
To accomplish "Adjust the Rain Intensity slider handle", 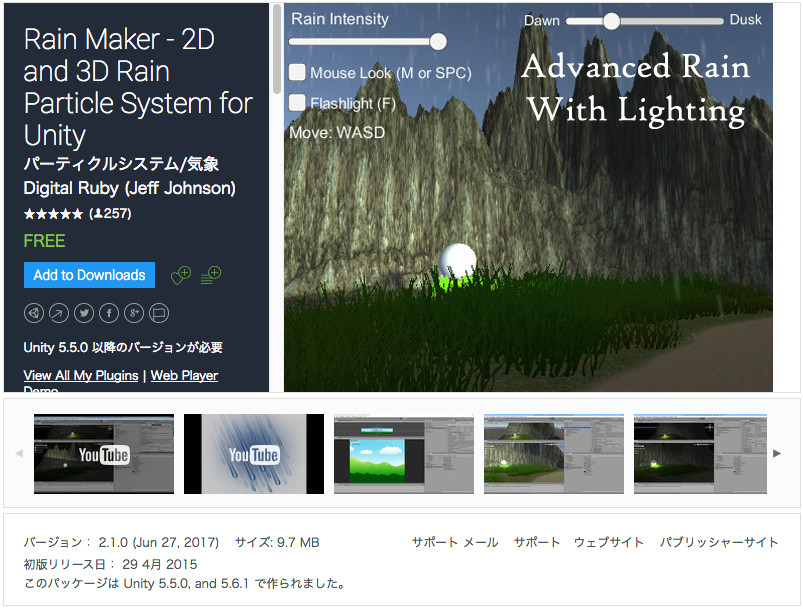I will [x=438, y=41].
